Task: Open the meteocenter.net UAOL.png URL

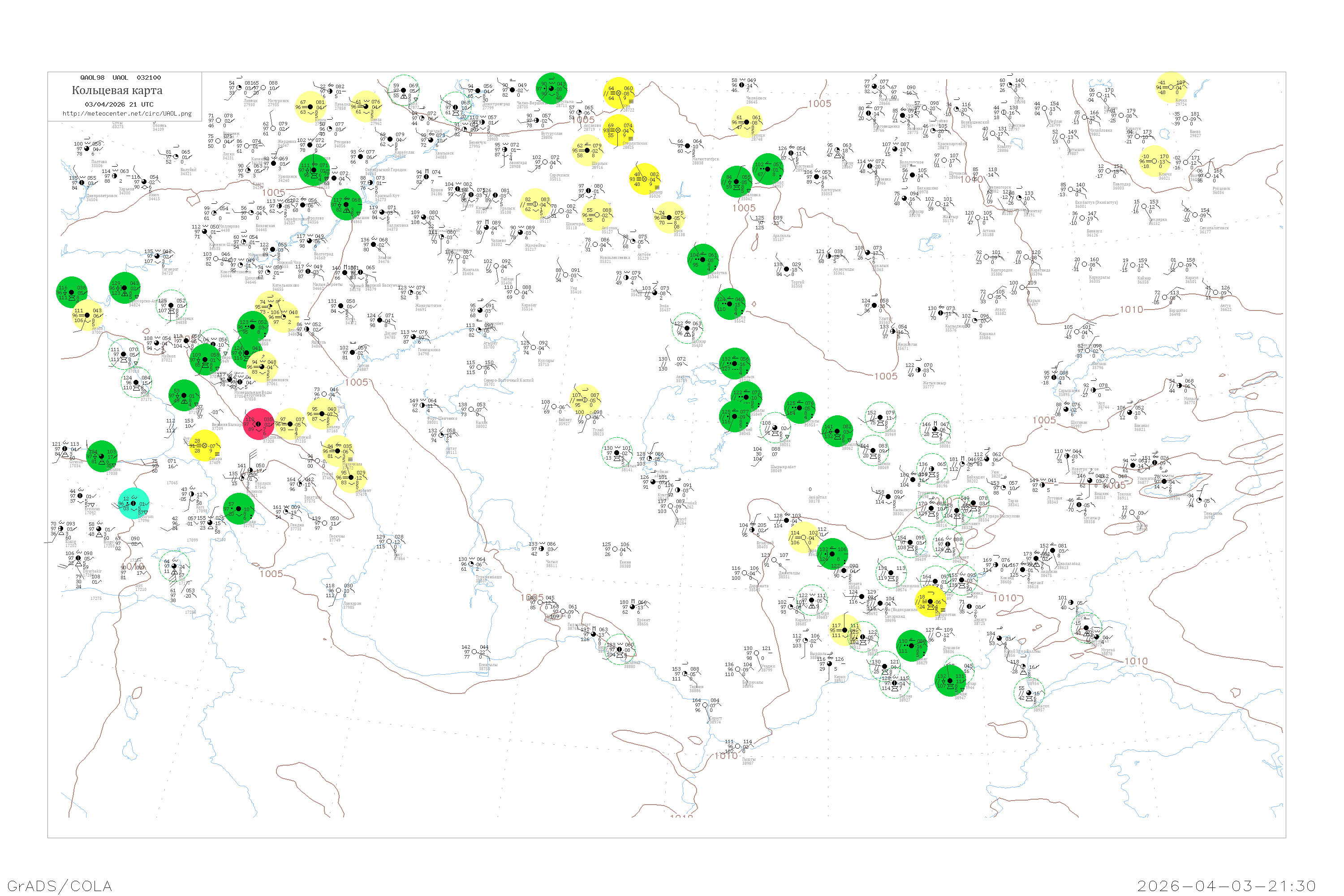Action: 127,114
